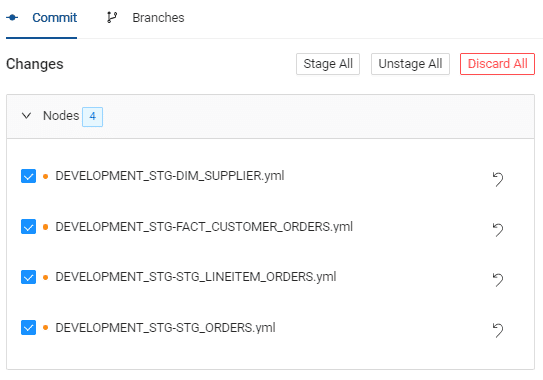Switch to the Branches tab
543x380 pixels.
pos(158,18)
